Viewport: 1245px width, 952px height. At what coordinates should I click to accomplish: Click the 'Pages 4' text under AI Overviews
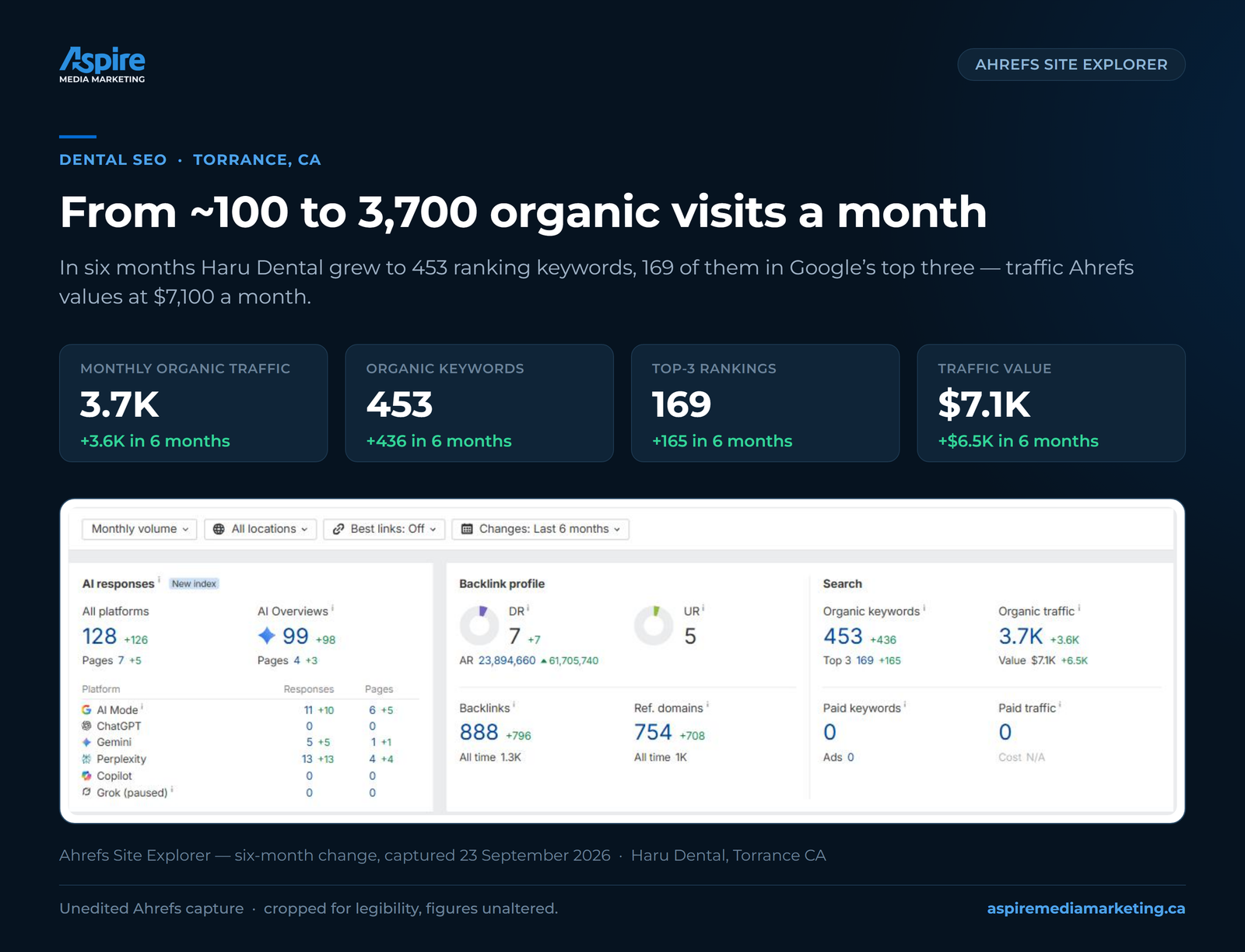pos(279,660)
